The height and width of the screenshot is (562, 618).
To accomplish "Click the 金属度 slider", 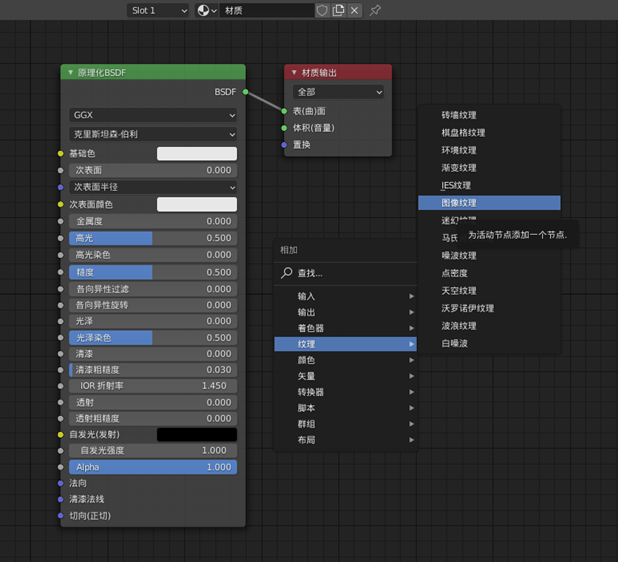I will (153, 221).
